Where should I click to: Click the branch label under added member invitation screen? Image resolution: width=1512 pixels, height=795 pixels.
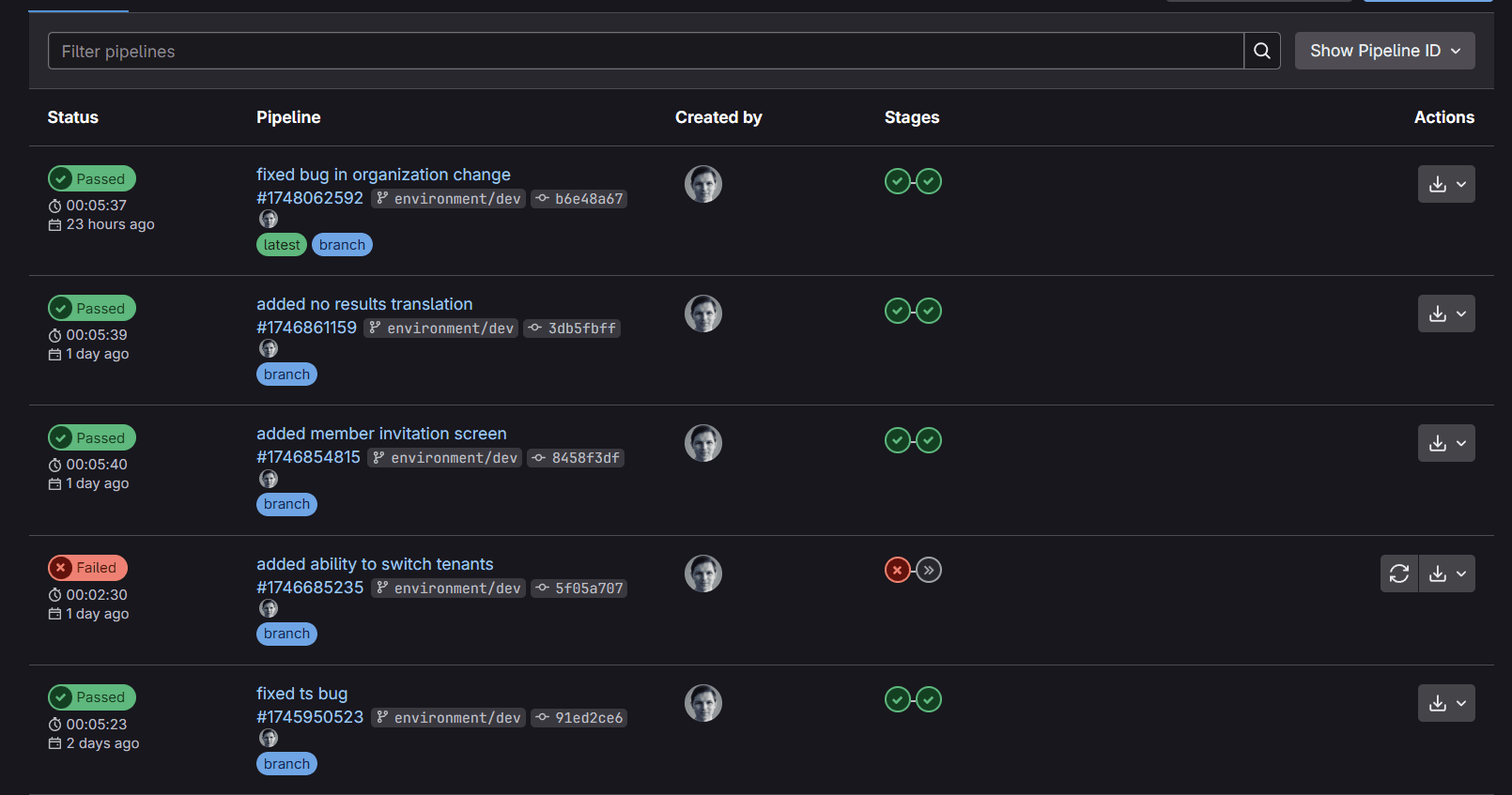(x=286, y=504)
